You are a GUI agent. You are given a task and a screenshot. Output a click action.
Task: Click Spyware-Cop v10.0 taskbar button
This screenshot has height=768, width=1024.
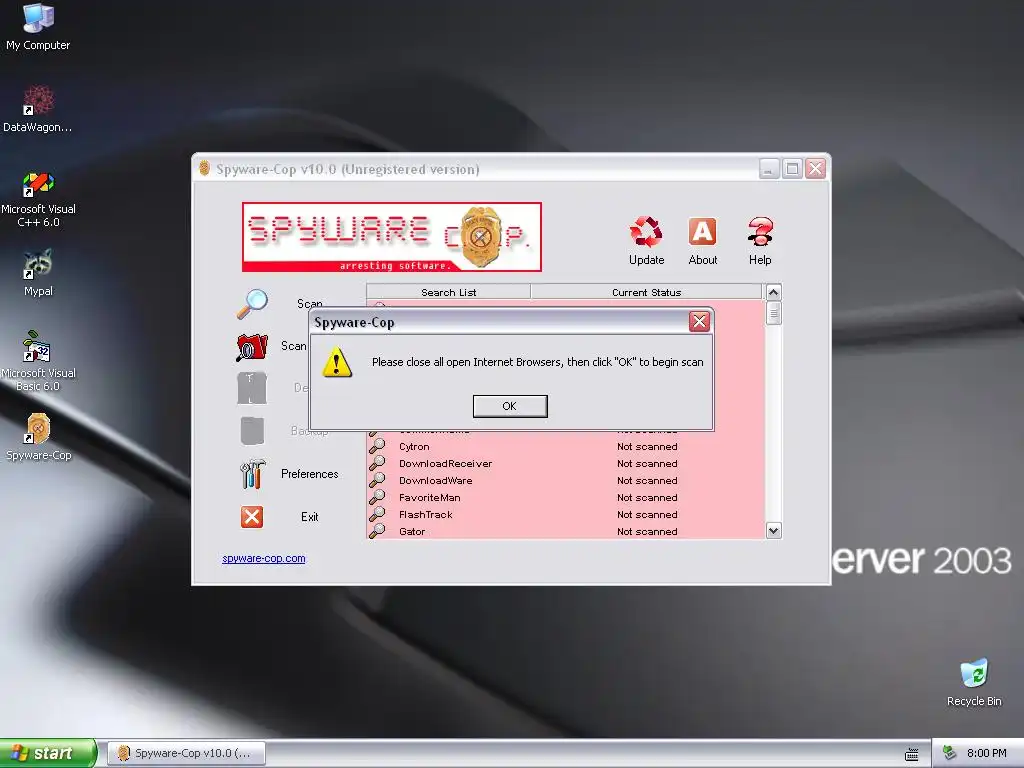[186, 753]
